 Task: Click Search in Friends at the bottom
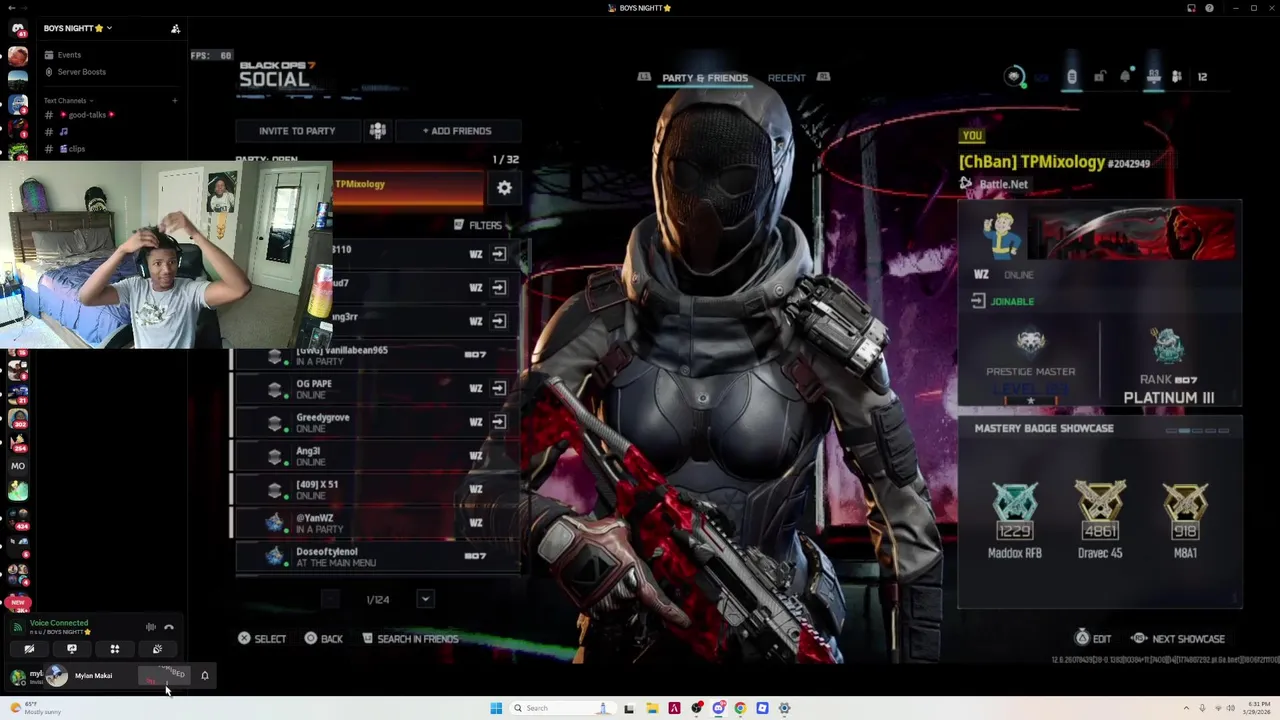[x=410, y=639]
